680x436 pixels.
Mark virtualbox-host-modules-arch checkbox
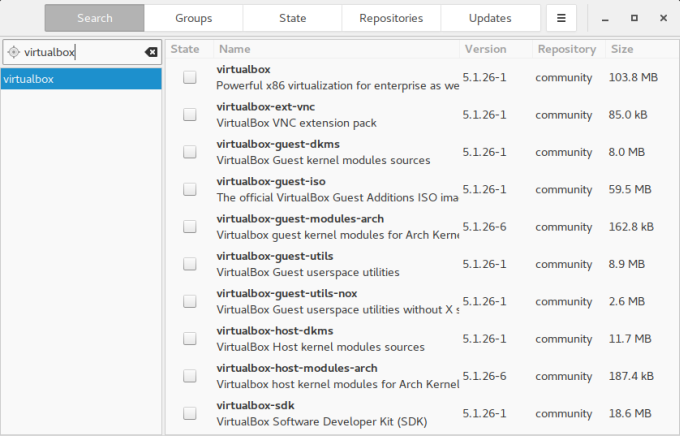190,376
